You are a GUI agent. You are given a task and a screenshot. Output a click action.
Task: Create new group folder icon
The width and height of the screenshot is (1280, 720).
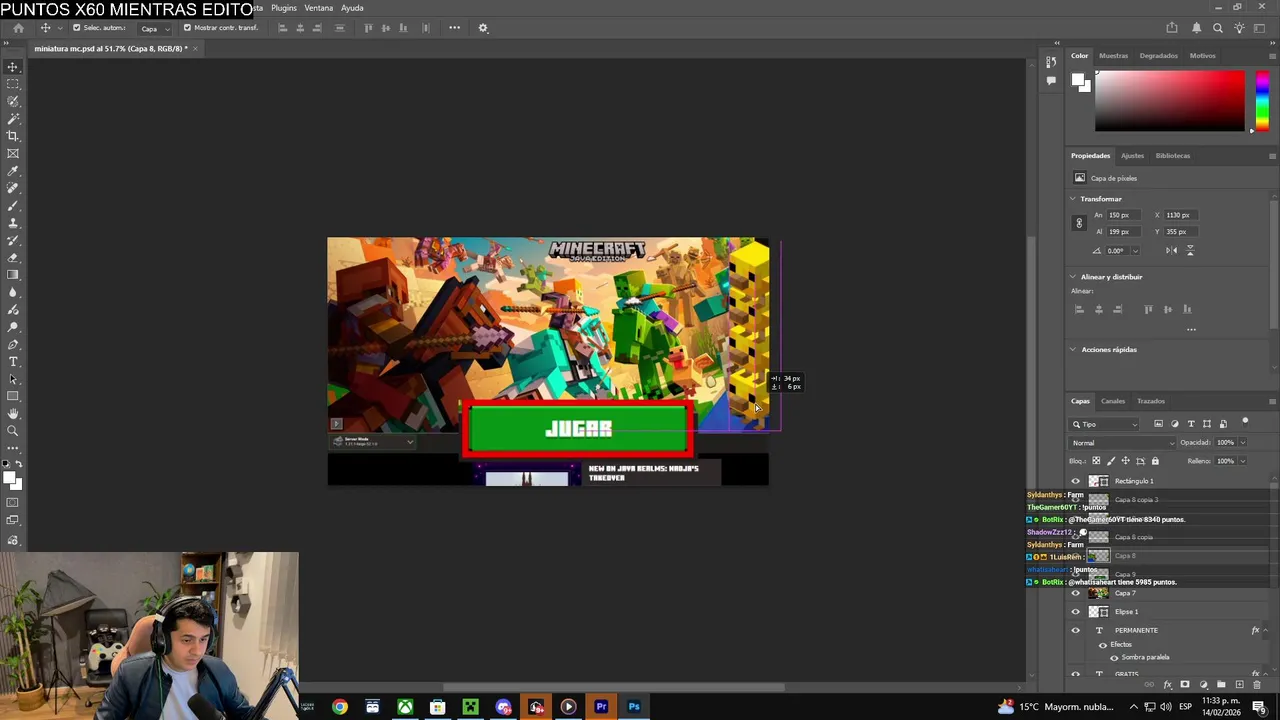click(x=1221, y=685)
